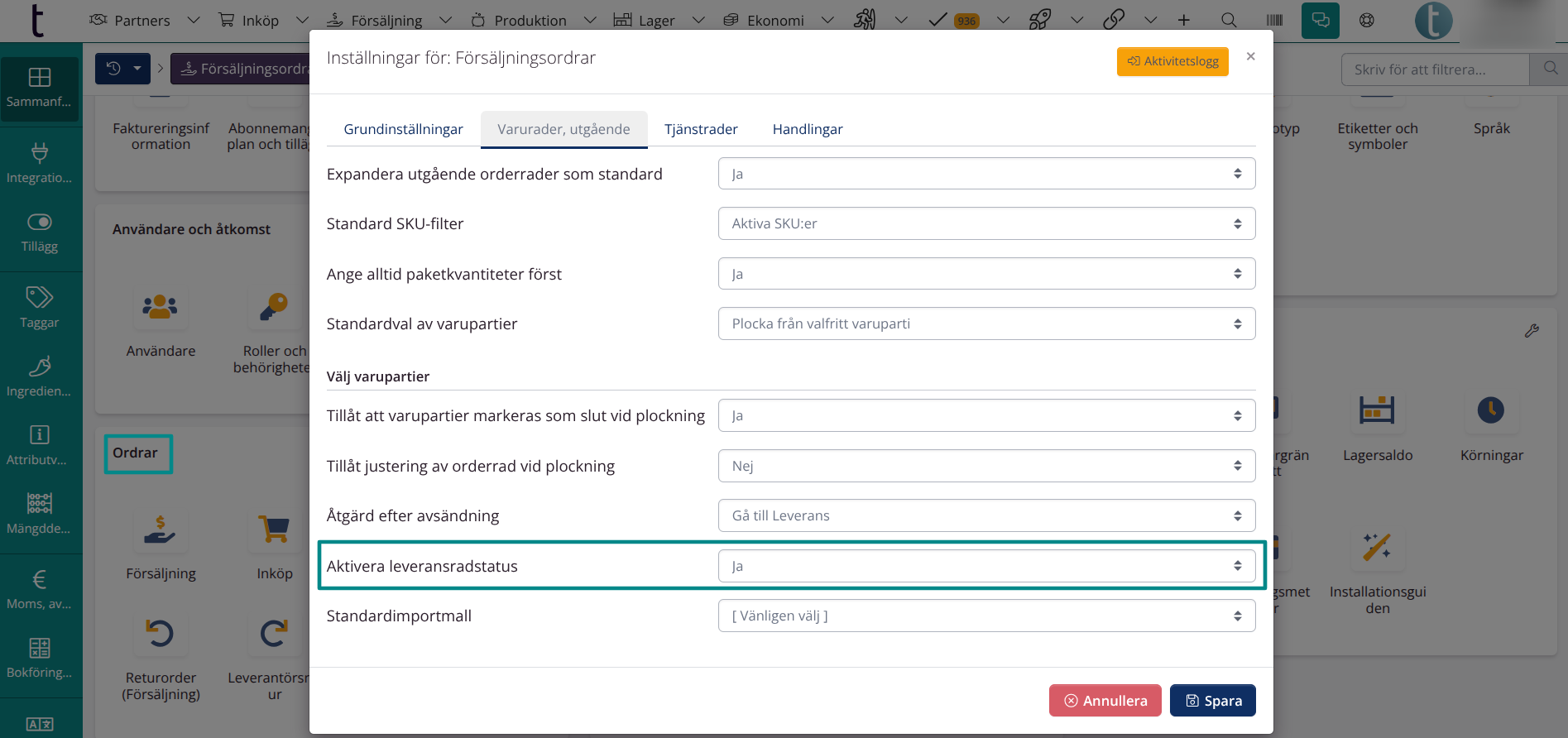Click the Användare people icon

tap(161, 308)
